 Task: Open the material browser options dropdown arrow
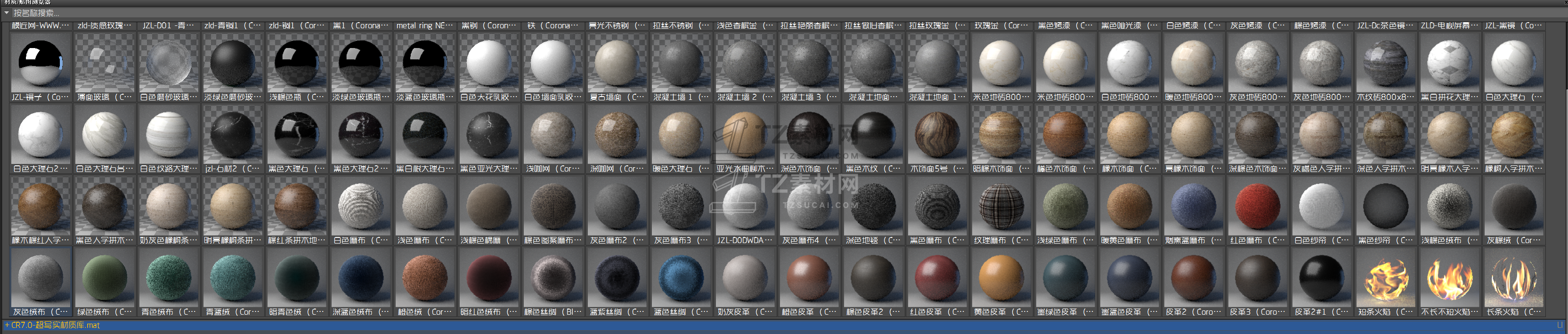[x=7, y=13]
